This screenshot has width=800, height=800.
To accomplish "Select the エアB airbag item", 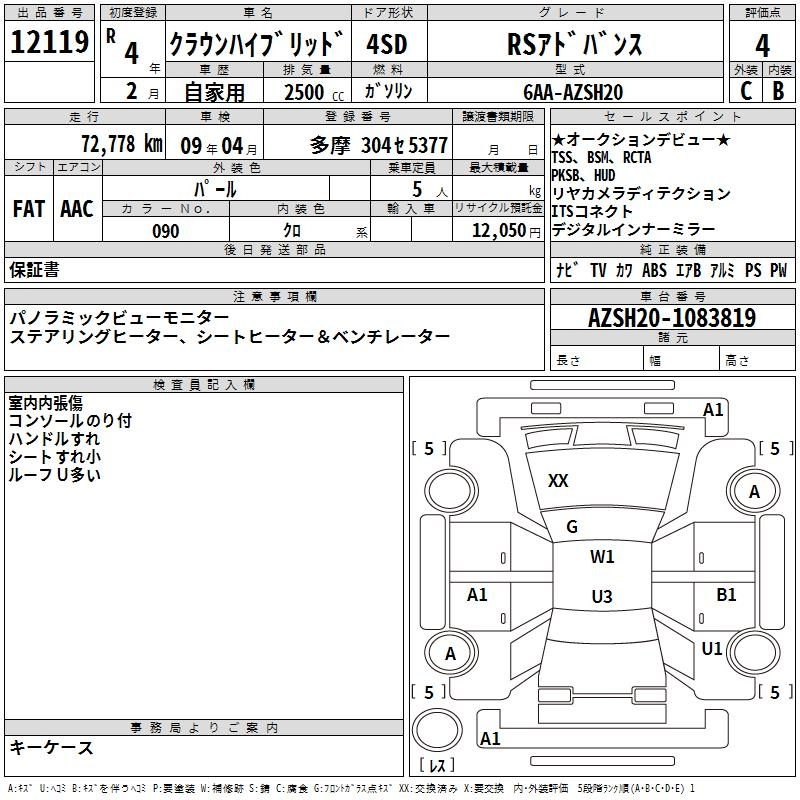I will 688,270.
